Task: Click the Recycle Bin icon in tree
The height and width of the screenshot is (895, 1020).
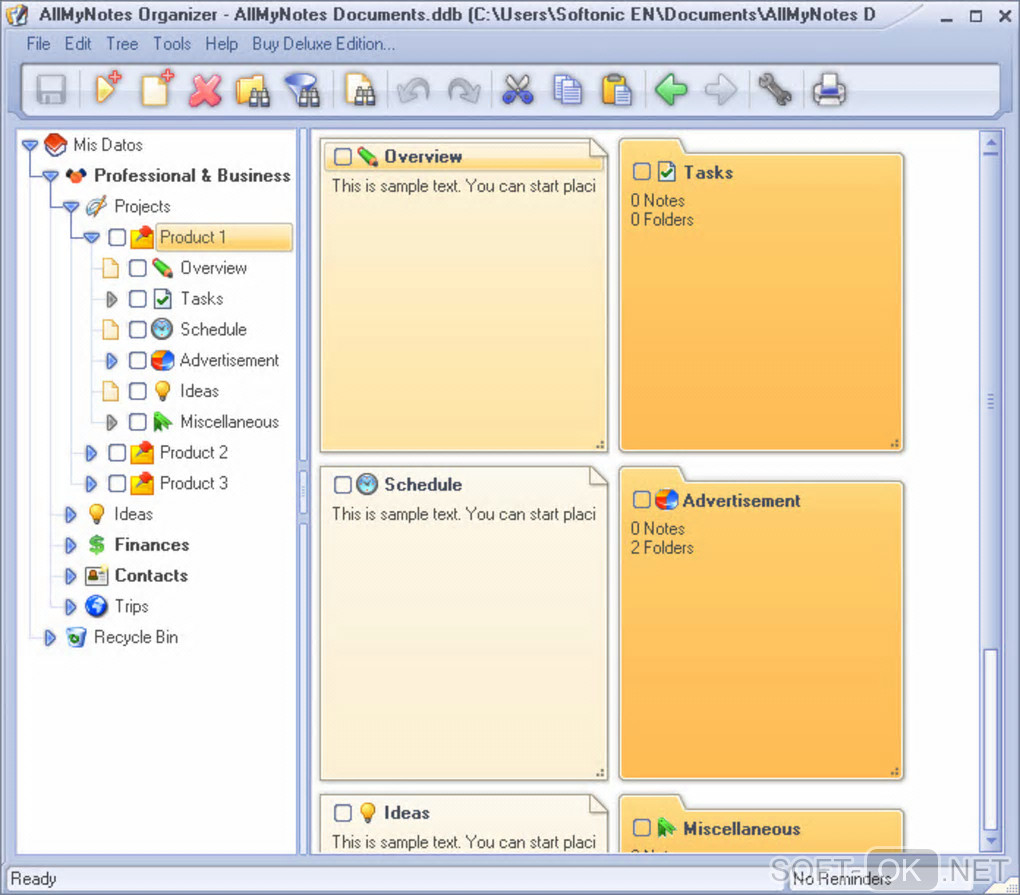Action: coord(76,637)
